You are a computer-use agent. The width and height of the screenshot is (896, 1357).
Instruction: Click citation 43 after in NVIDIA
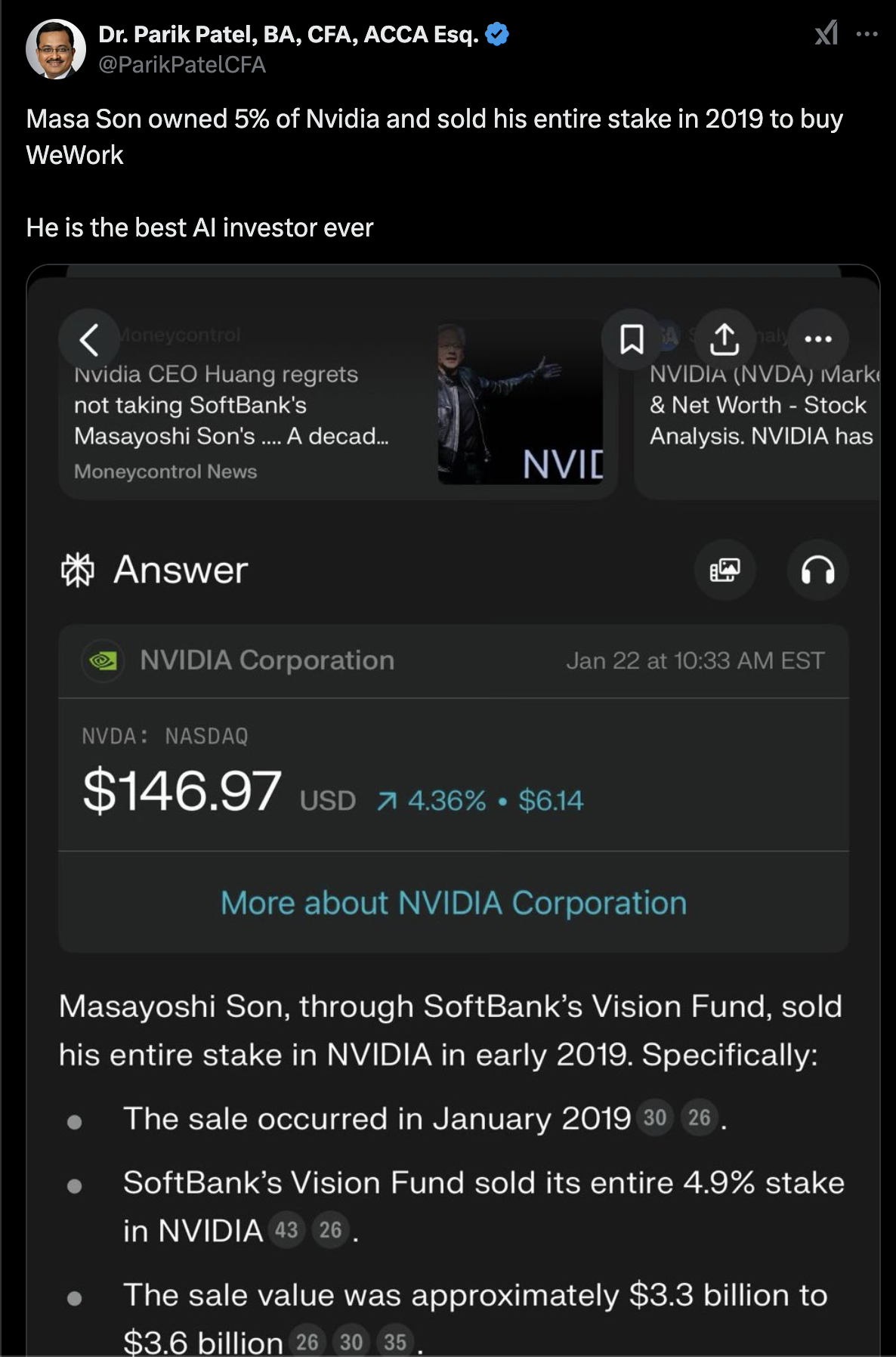286,1230
